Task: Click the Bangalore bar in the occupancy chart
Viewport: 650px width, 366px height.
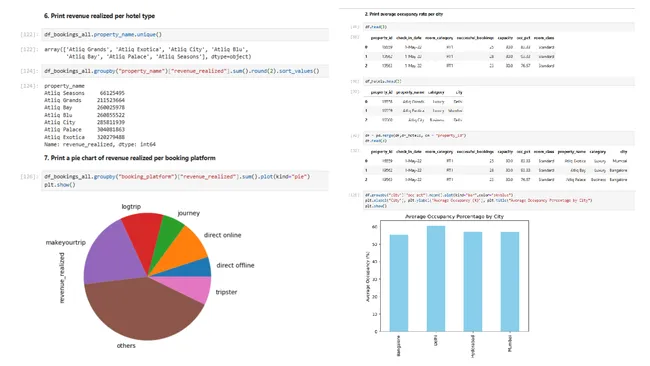Action: pos(399,283)
